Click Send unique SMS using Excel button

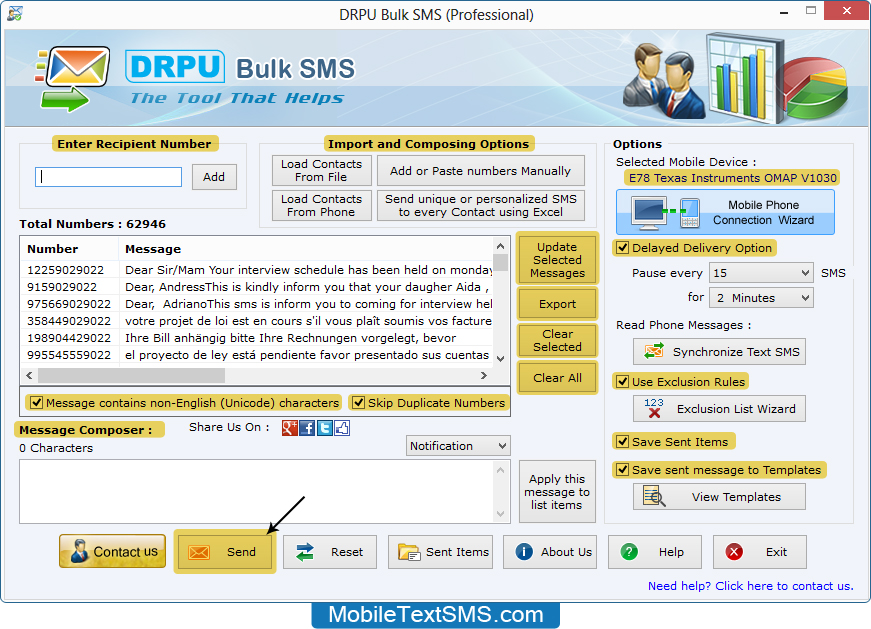480,206
